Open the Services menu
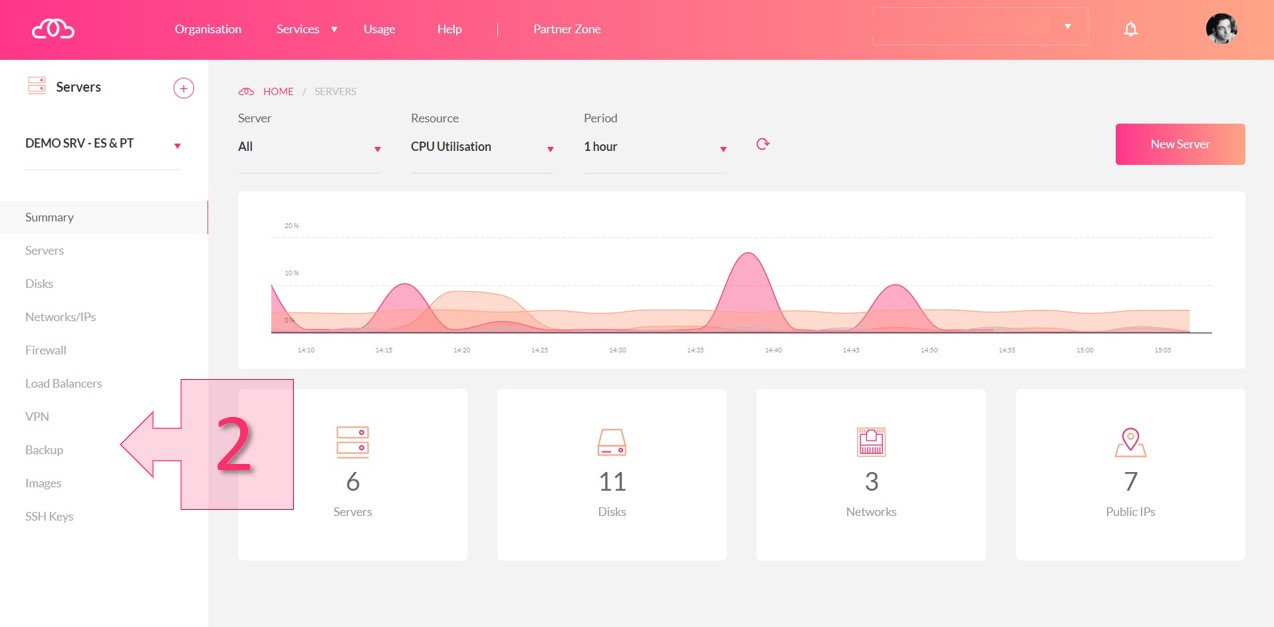 pos(306,29)
